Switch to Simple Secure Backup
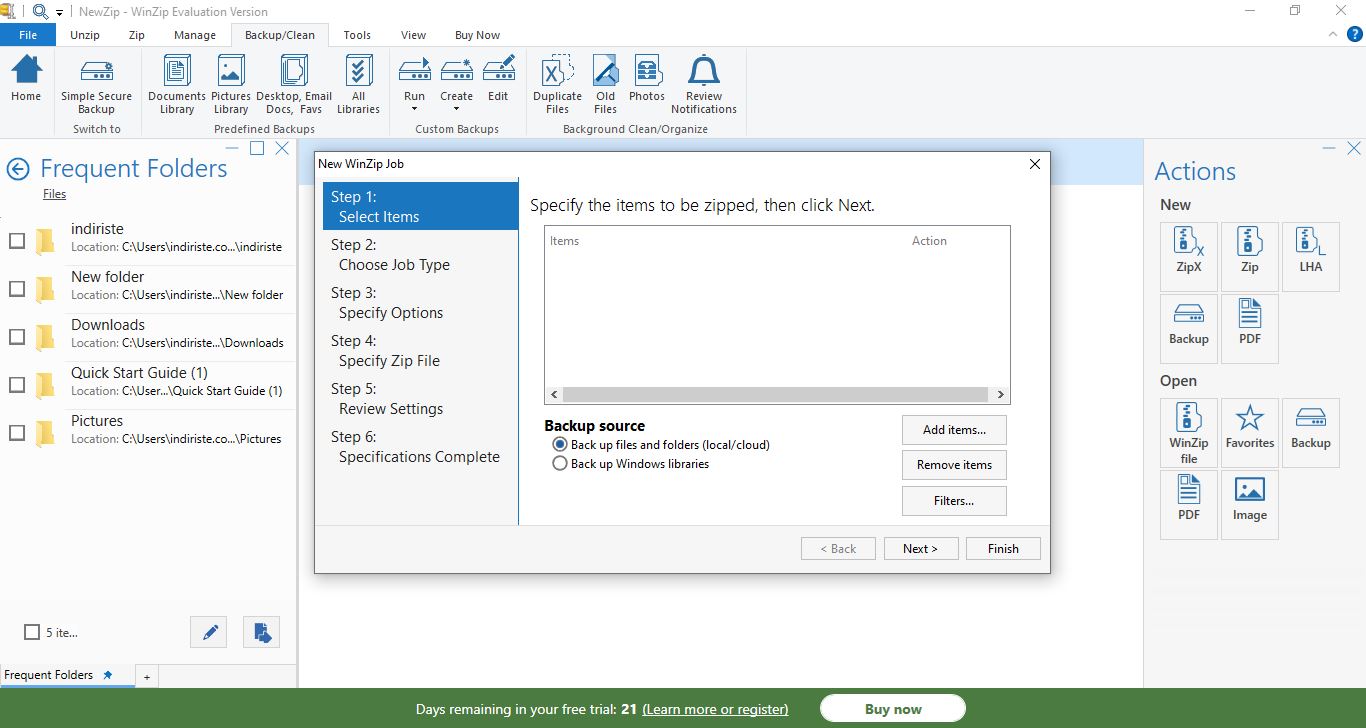Screen dimensions: 1366x728 click(x=96, y=86)
